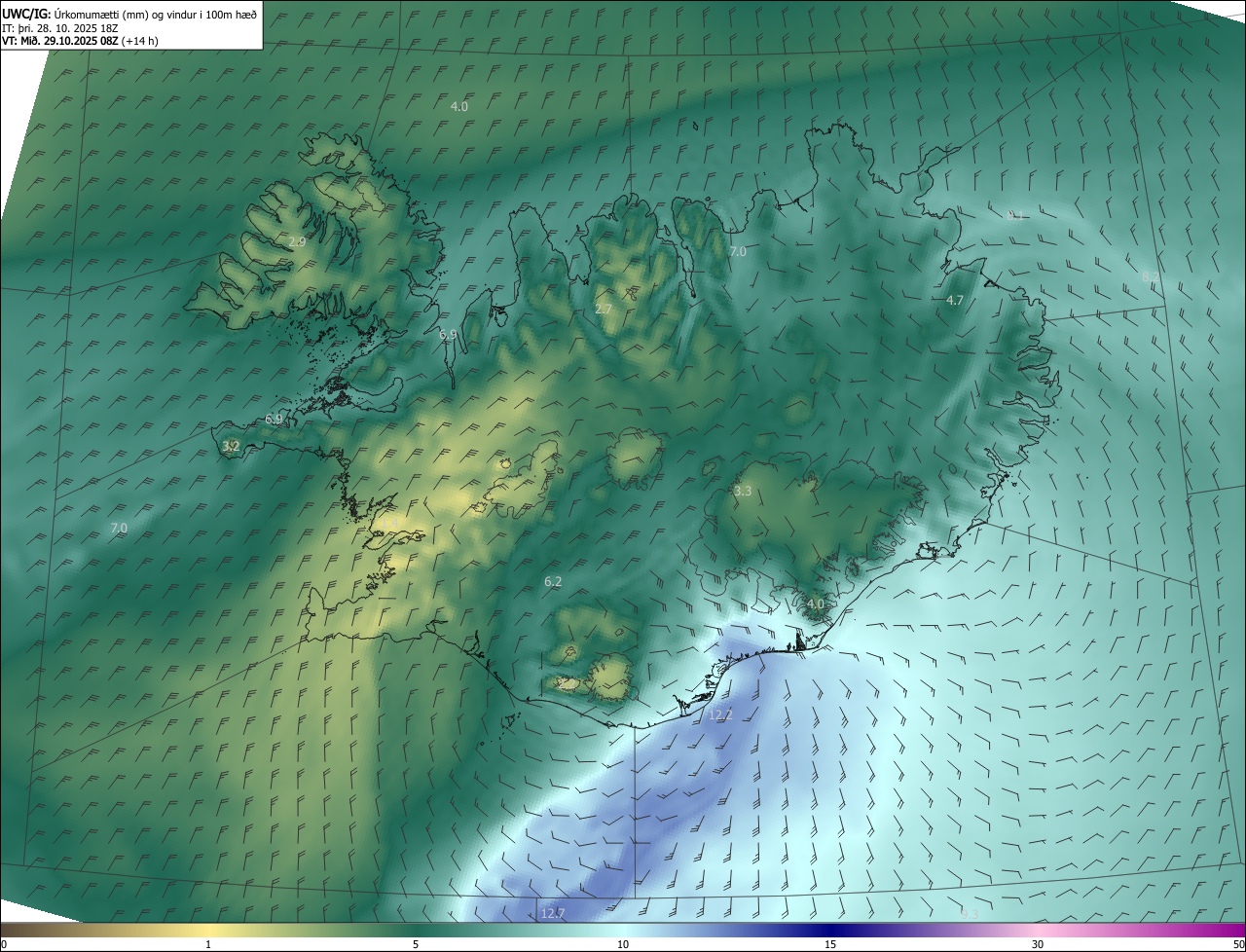Viewport: 1246px width, 952px height.
Task: Click the 12.2 value off the south coast
Action: [x=720, y=714]
